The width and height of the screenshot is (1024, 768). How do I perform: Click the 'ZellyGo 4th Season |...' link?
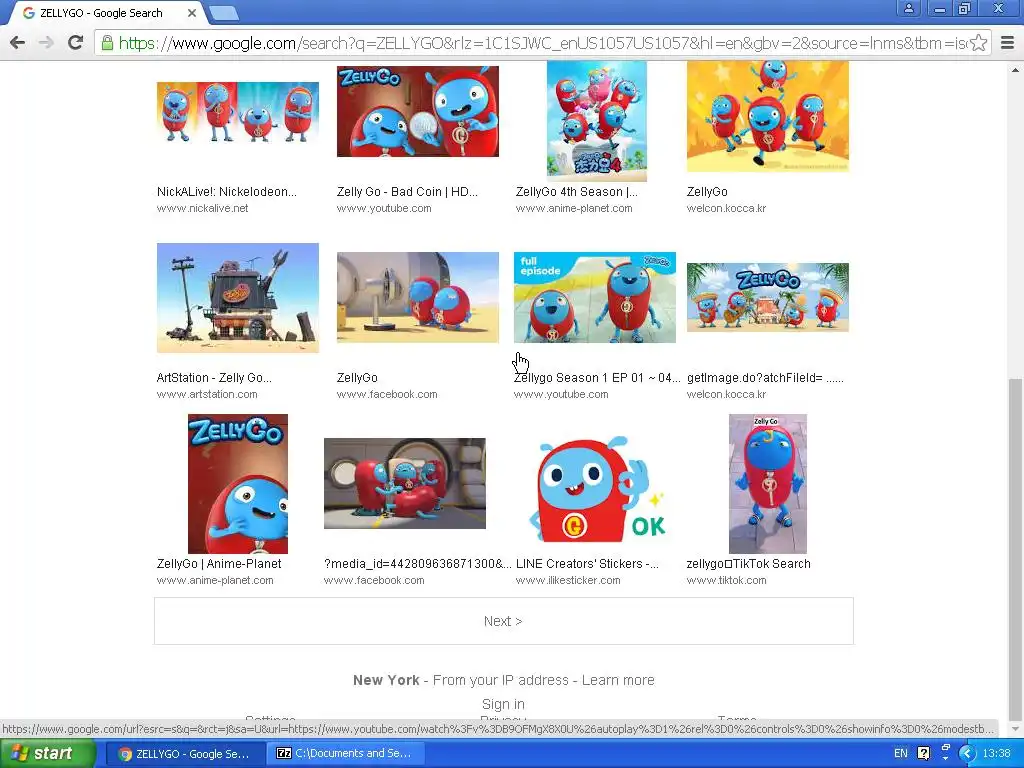coord(577,191)
